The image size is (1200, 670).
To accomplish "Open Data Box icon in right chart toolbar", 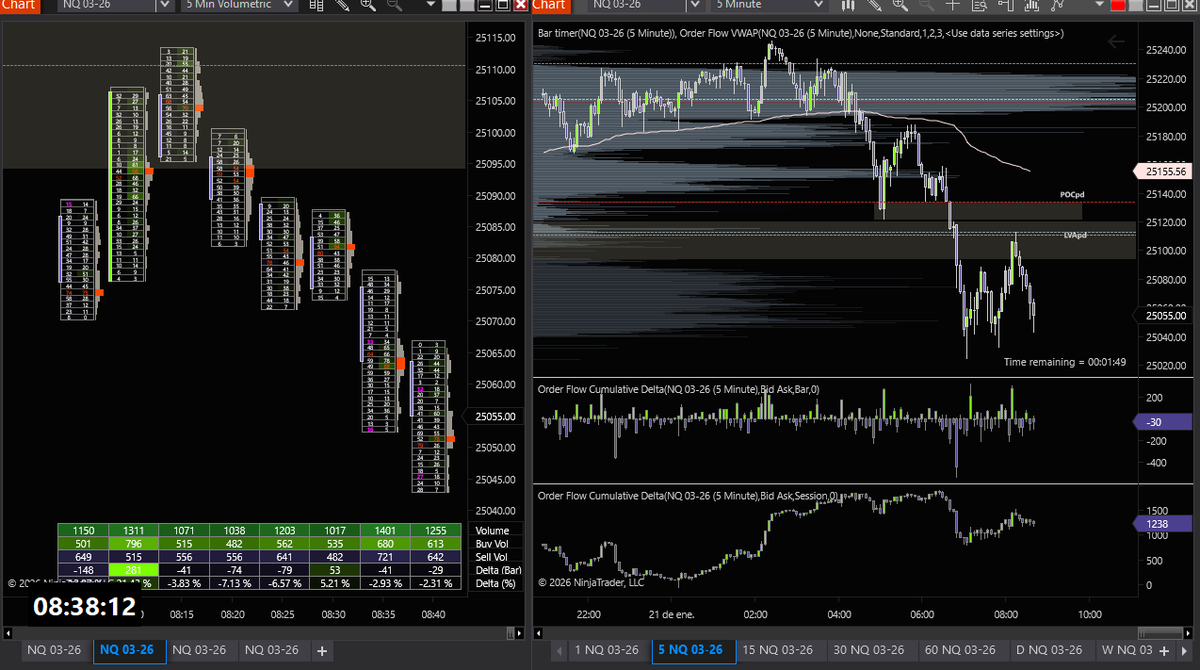I will point(979,5).
